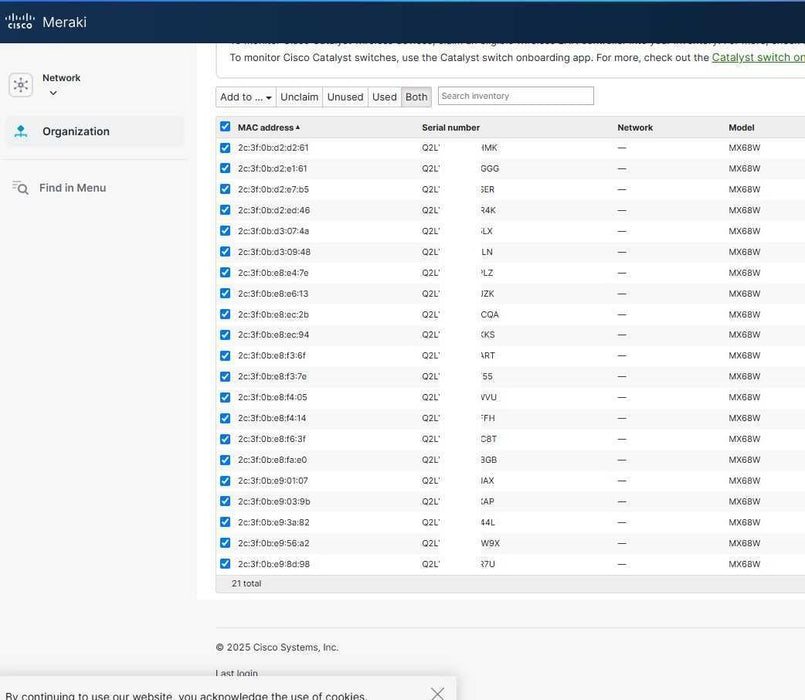Uncheck device 2c:3f:0b:e9:3a:82
Screen dimensions: 805x700
tap(225, 522)
